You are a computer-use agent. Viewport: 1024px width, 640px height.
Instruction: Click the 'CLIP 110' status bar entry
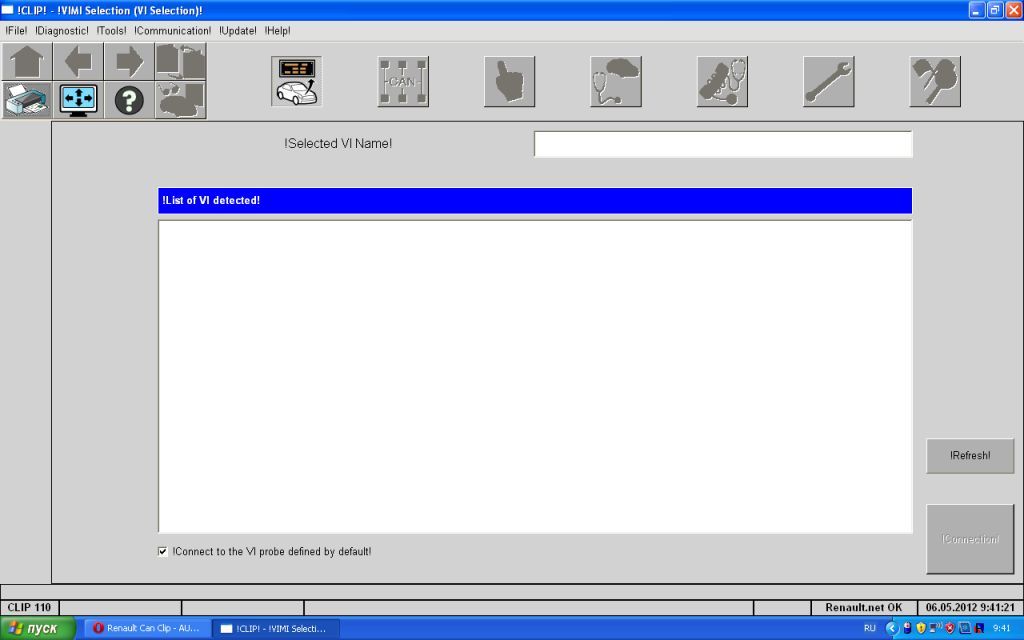(29, 607)
